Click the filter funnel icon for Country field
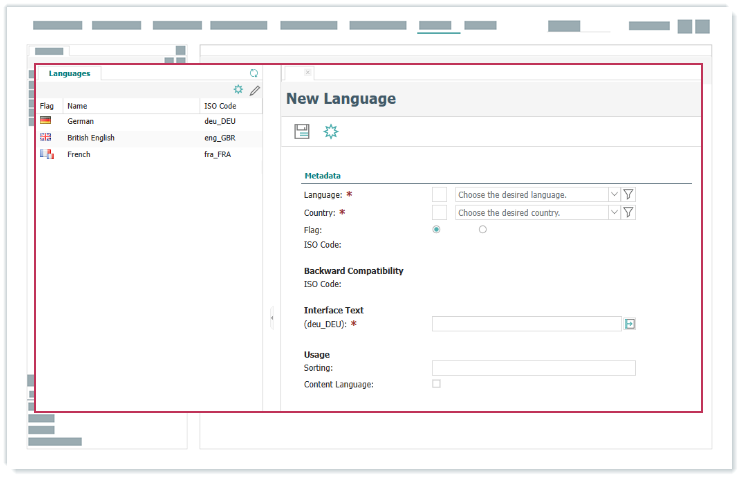 628,212
